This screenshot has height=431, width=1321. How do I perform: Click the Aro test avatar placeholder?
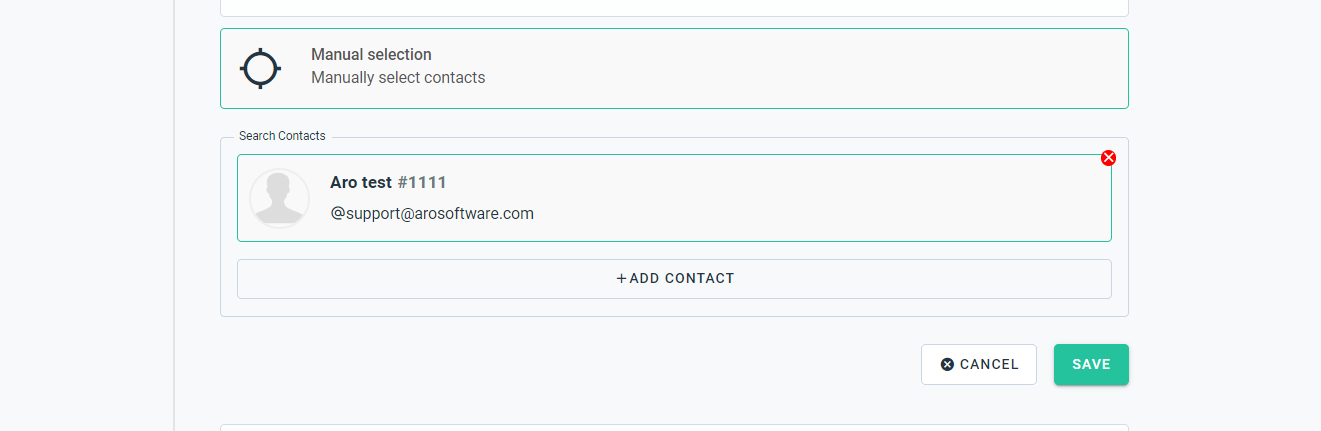click(279, 198)
